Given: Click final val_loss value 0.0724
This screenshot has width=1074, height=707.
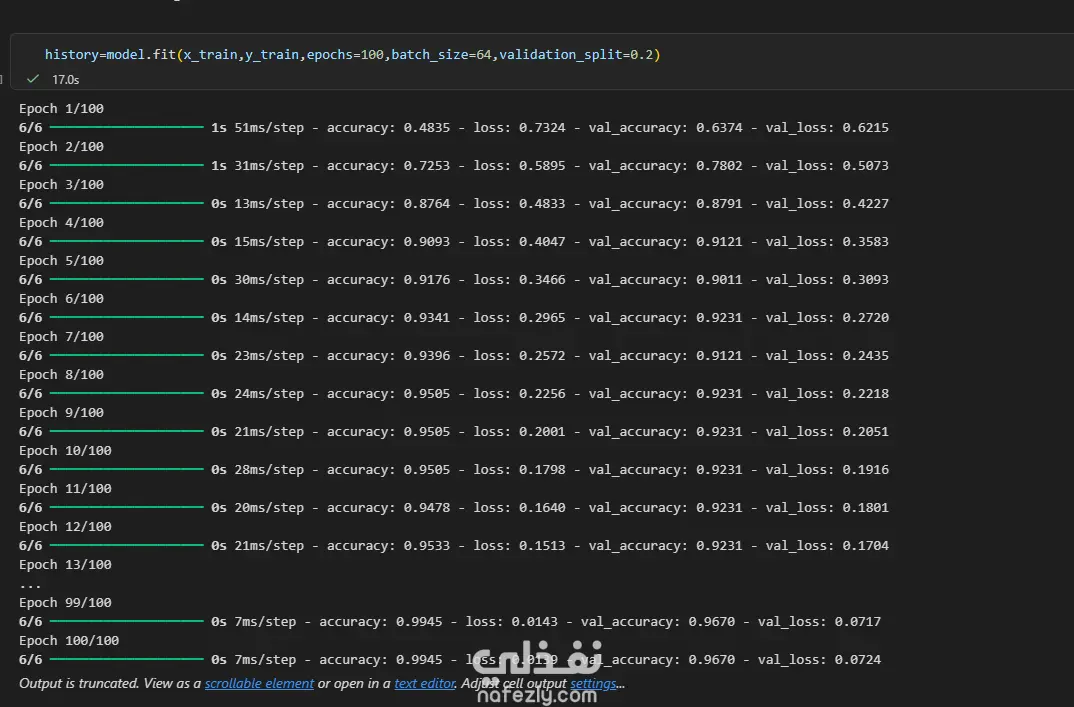Looking at the screenshot, I should (858, 660).
